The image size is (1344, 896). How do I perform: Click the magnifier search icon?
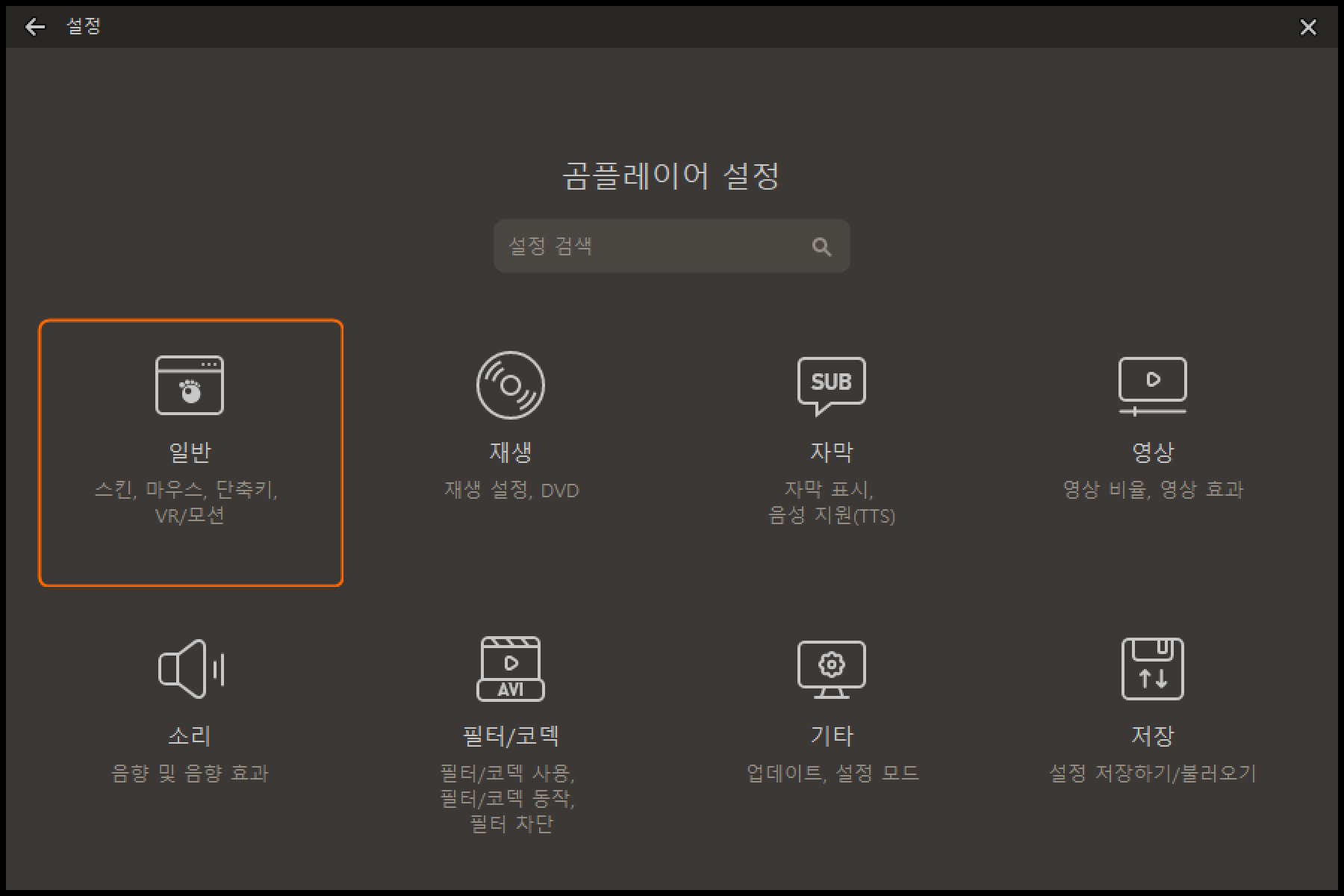click(x=821, y=246)
